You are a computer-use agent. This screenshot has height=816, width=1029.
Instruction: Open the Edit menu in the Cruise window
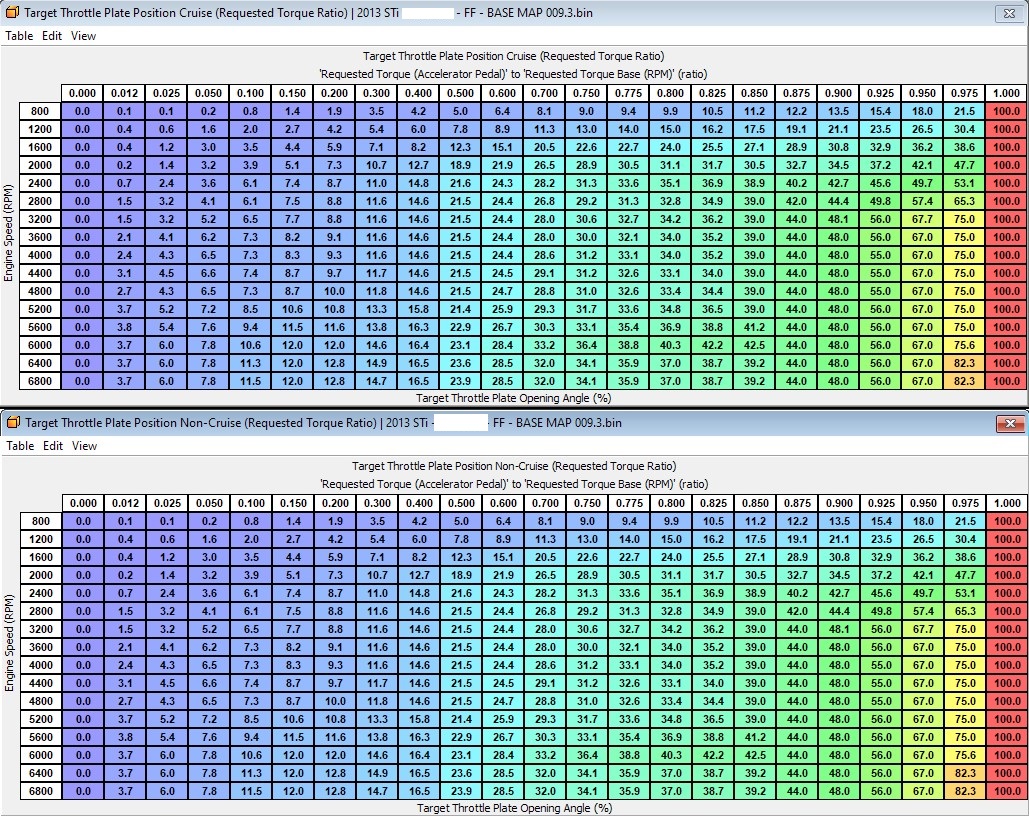(x=52, y=35)
